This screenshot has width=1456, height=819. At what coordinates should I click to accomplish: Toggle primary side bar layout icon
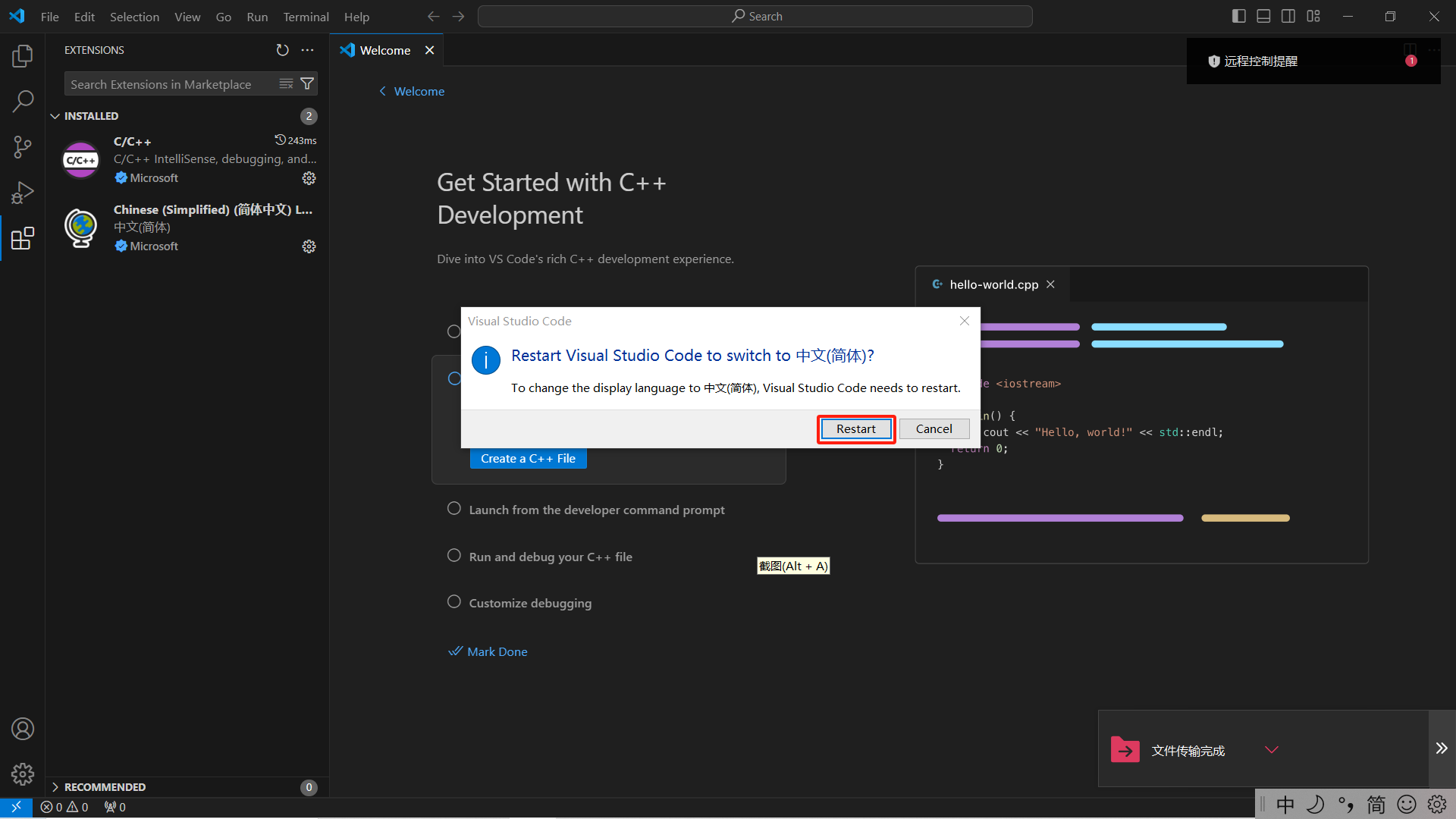1239,16
